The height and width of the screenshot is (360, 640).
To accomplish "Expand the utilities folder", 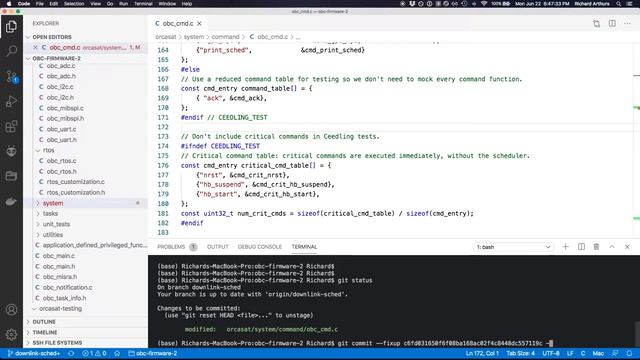I will click(x=53, y=235).
